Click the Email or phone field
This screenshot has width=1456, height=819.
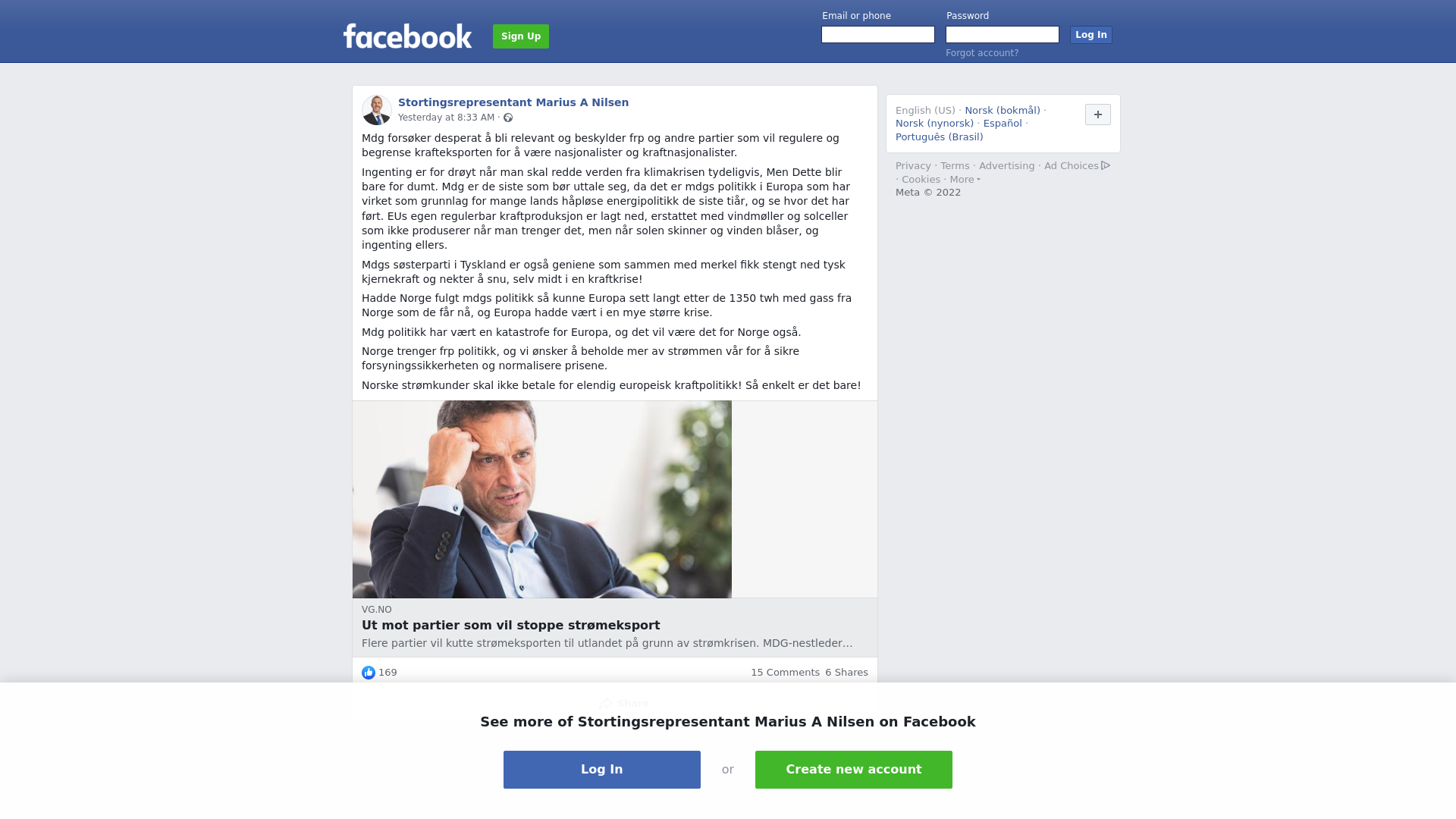point(878,35)
